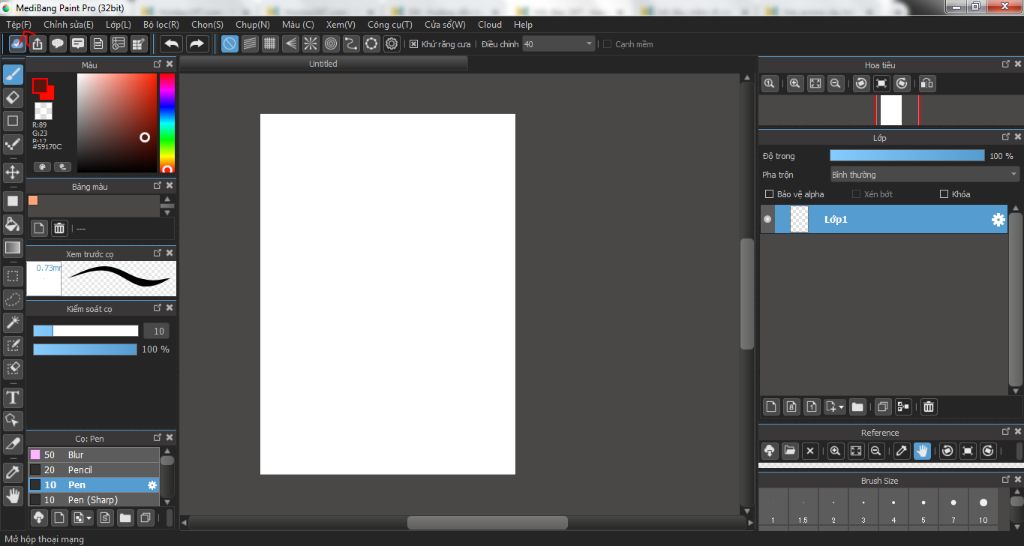1024x546 pixels.
Task: Open snap settings gear in toolbar
Action: pos(392,44)
